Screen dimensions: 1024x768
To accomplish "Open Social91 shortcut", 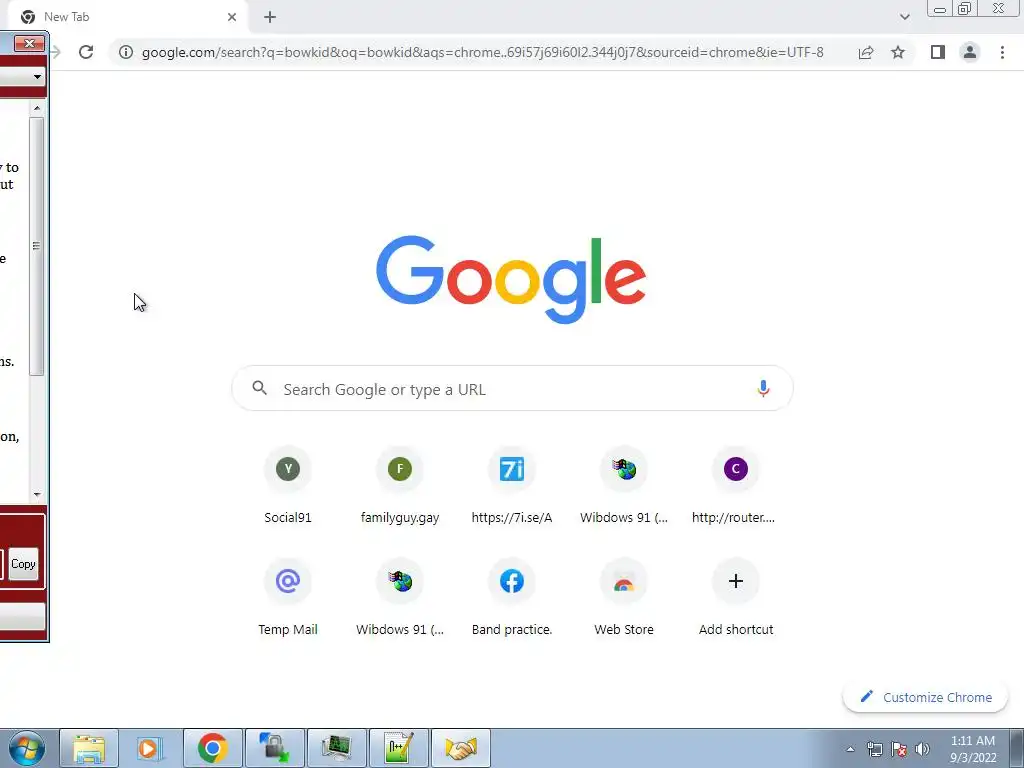I will pyautogui.click(x=287, y=487).
